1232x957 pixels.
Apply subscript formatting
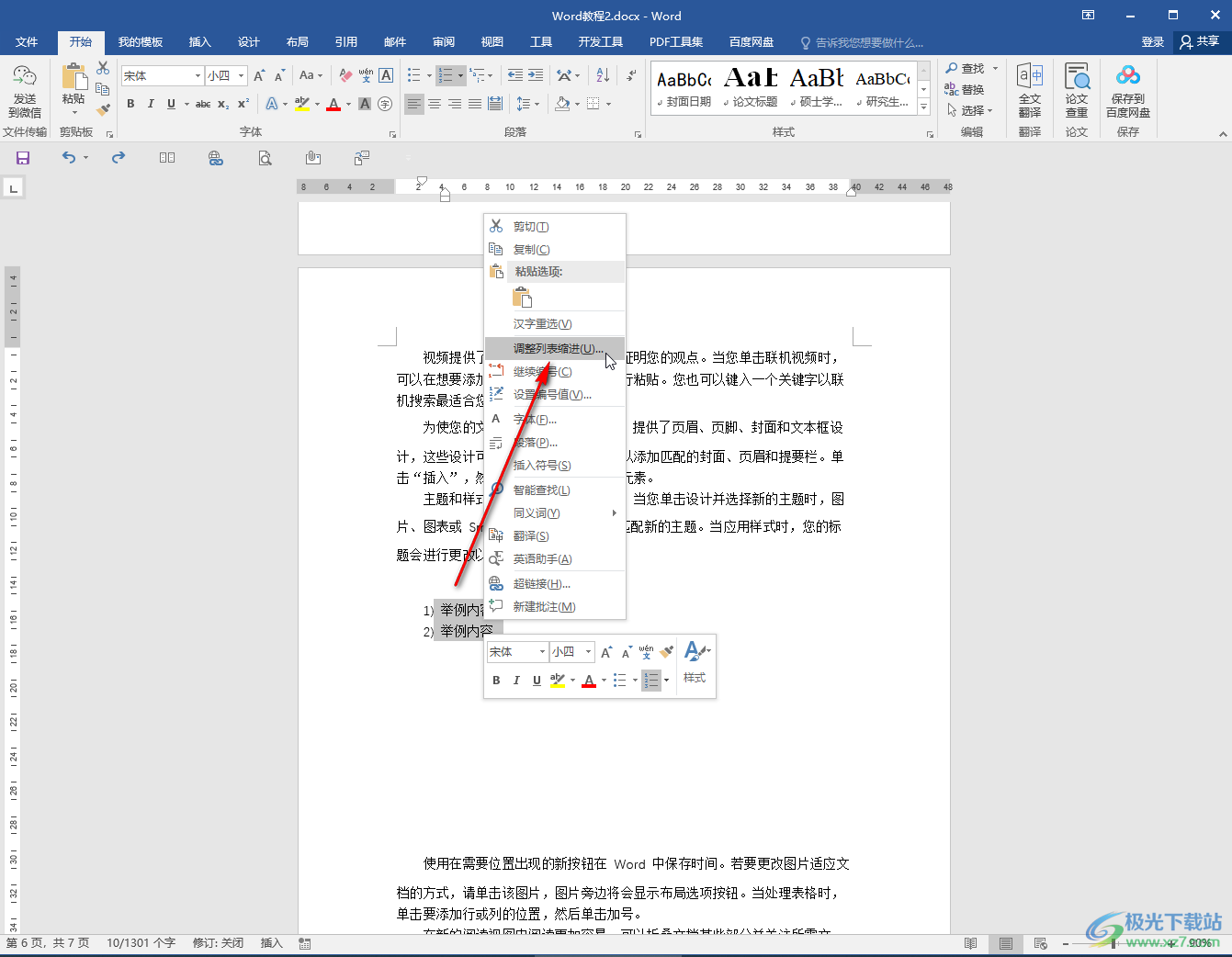pos(223,104)
